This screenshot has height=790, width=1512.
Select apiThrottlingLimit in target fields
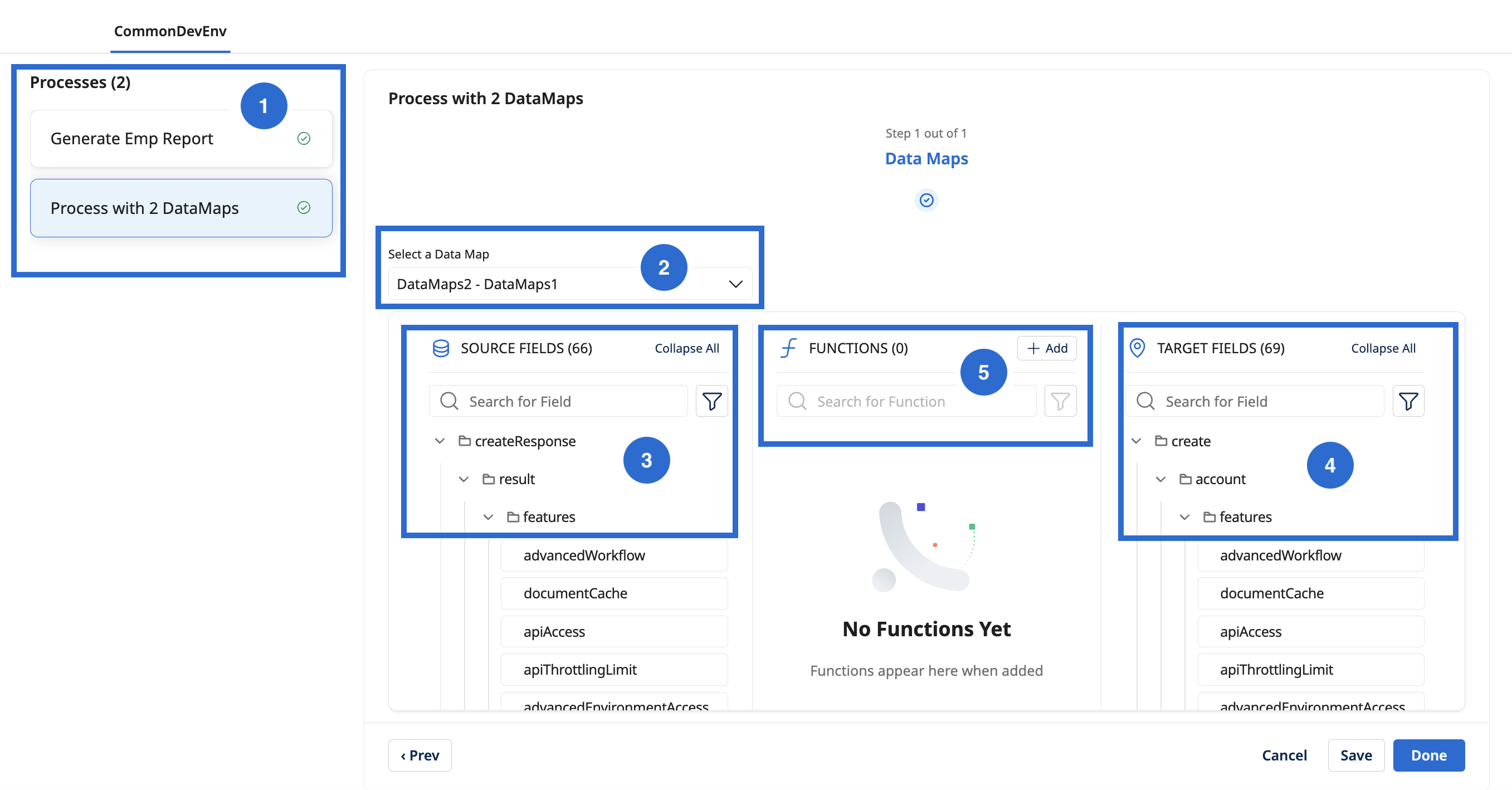pos(1310,670)
